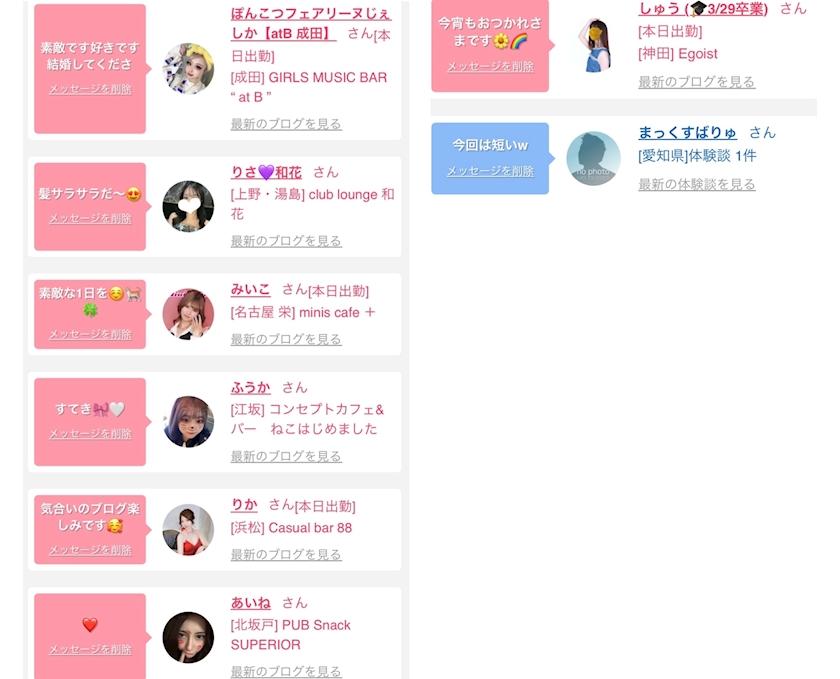Open みいこ's round profile avatar
840x679 pixels.
pyautogui.click(x=188, y=314)
